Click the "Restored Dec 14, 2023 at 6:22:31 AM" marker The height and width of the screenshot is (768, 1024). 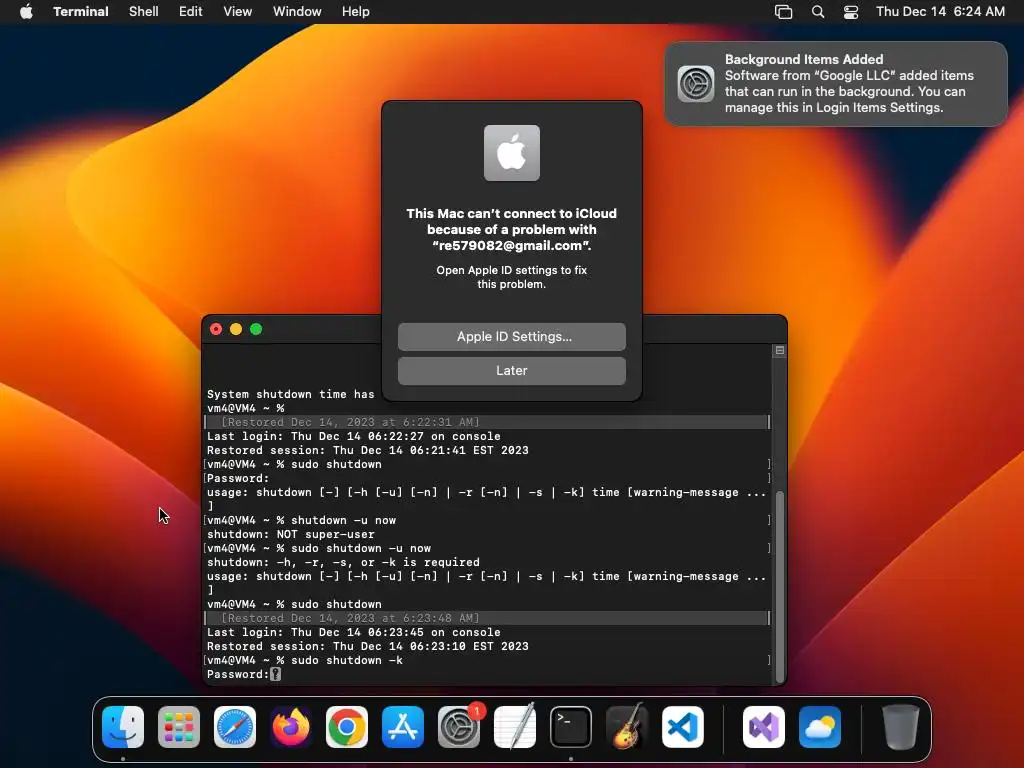click(350, 423)
